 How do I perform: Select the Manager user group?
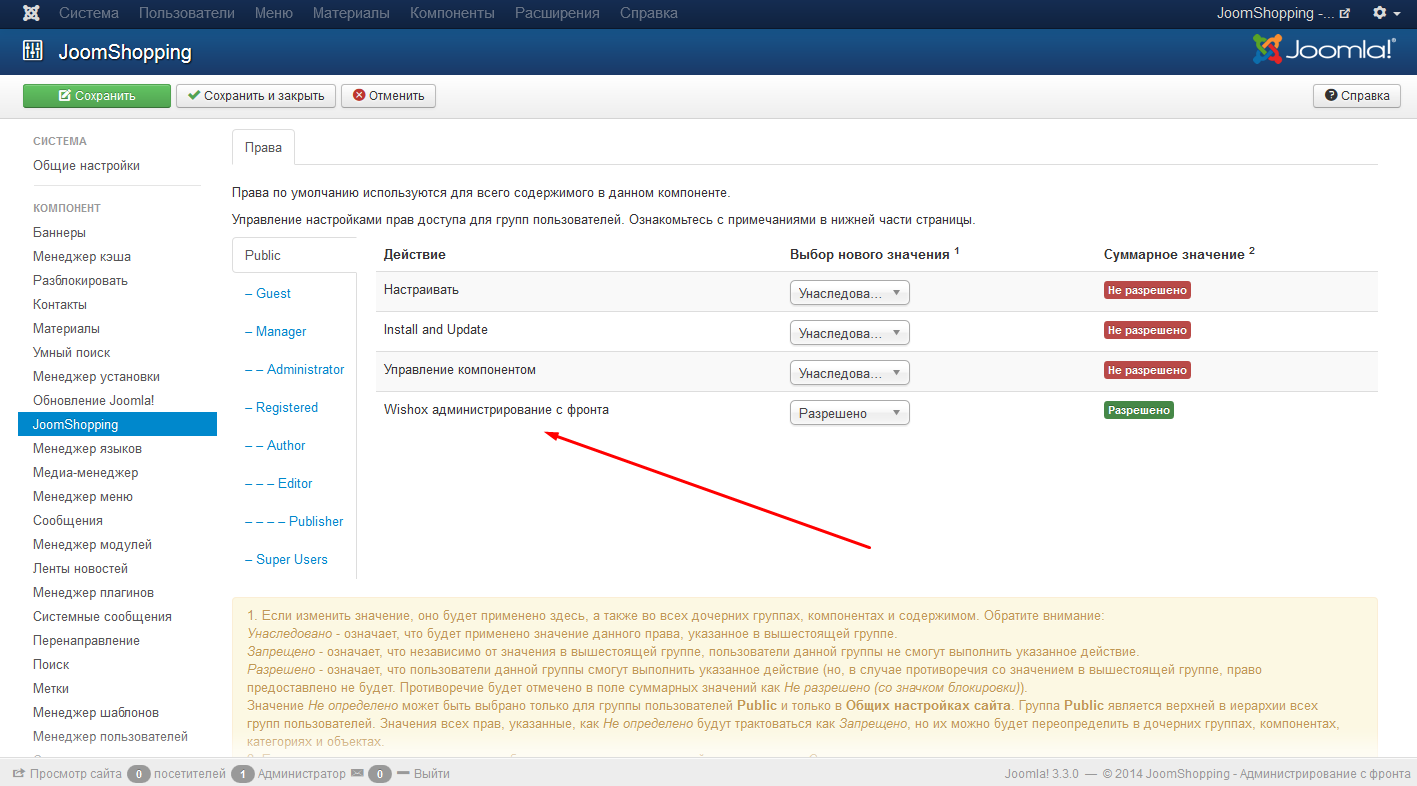point(275,332)
